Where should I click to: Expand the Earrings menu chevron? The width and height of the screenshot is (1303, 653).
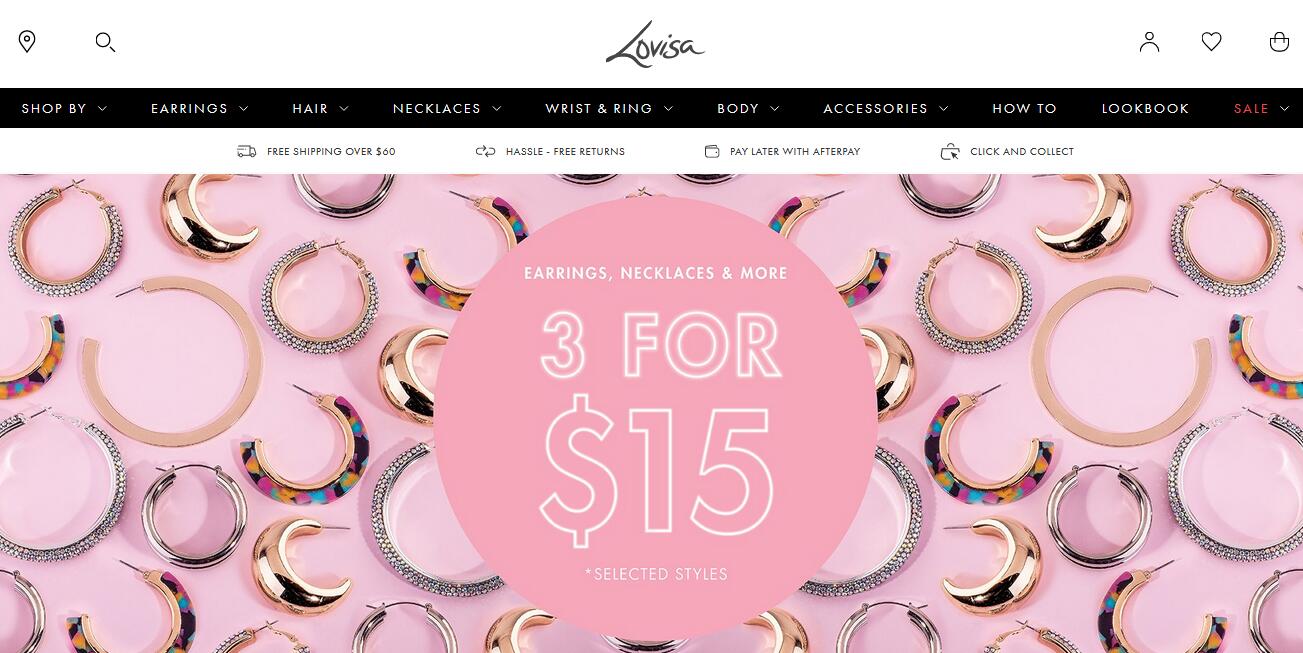pos(243,108)
